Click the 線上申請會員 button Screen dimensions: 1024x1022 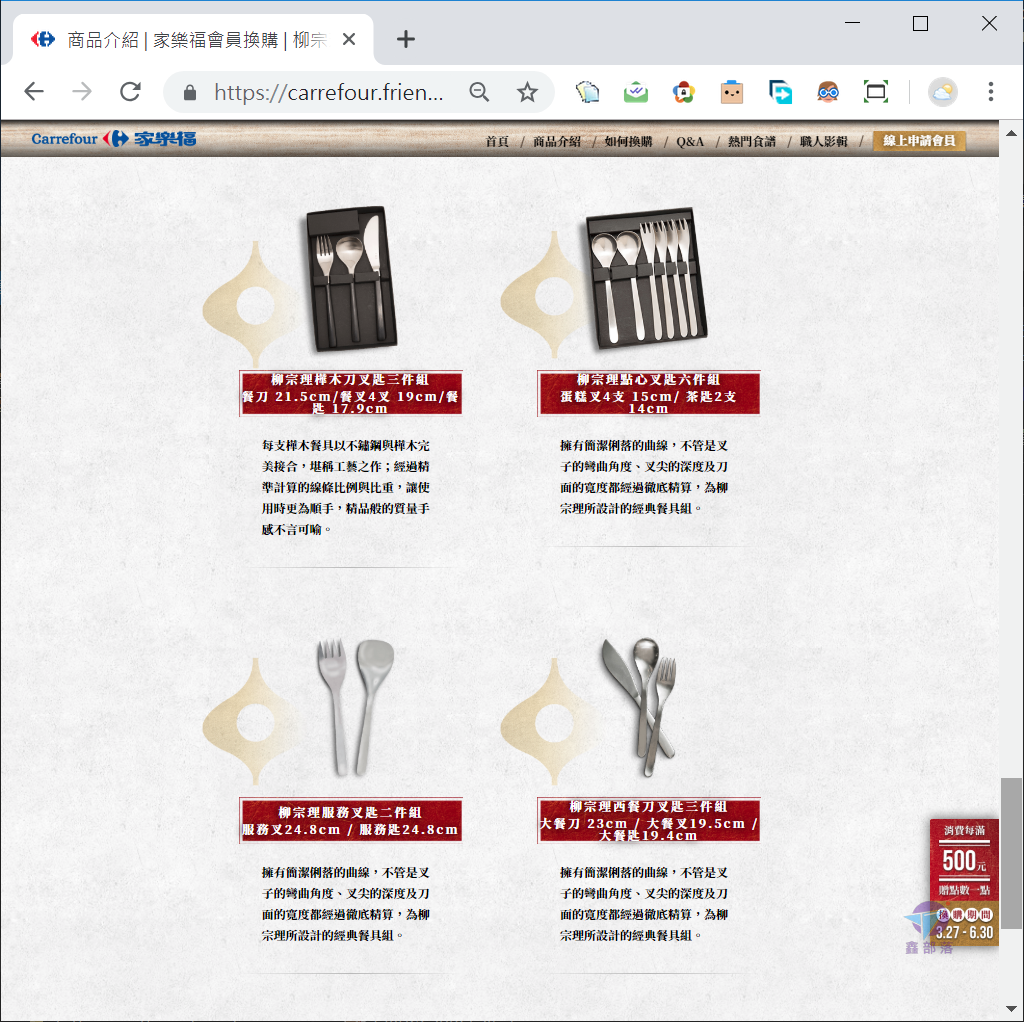point(919,140)
